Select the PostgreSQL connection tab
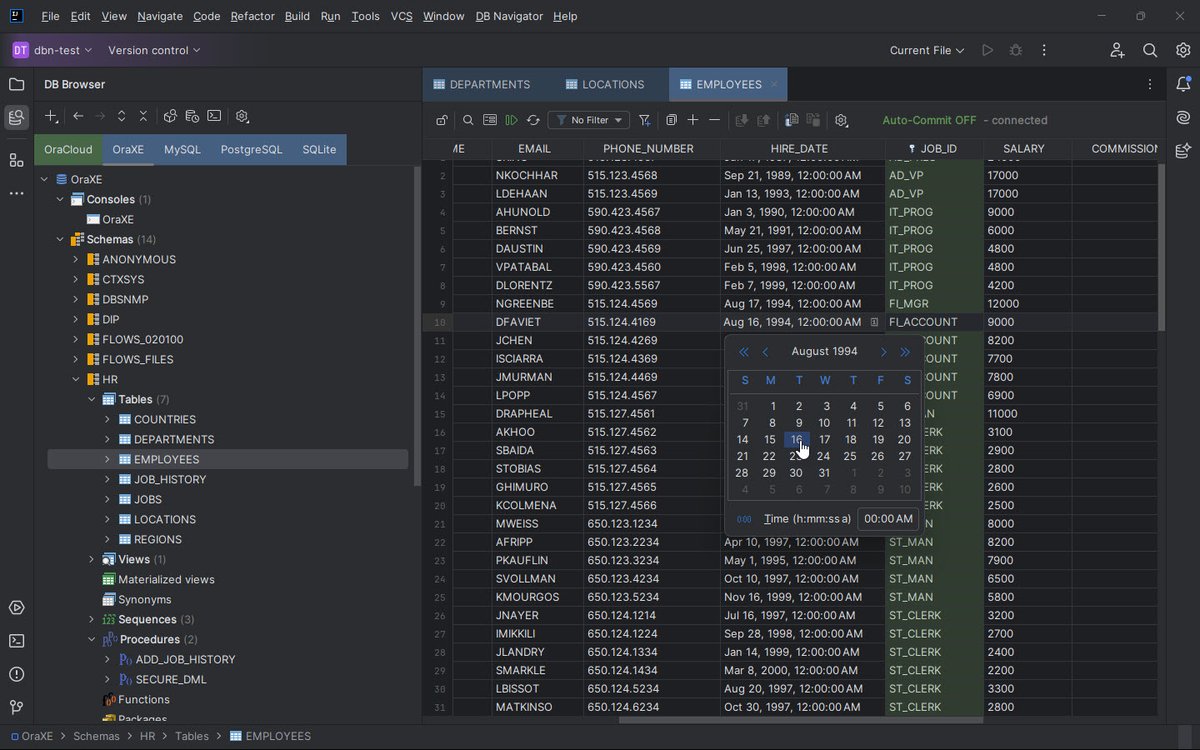 (251, 149)
